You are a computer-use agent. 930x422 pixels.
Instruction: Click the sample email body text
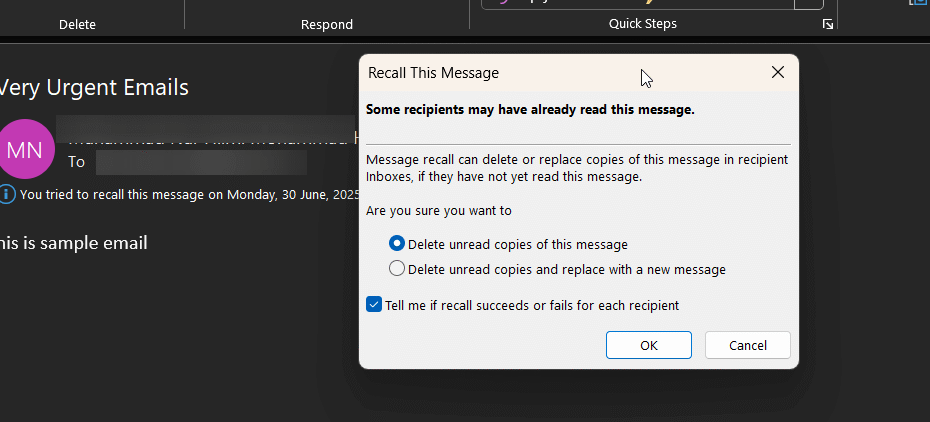pyautogui.click(x=73, y=242)
